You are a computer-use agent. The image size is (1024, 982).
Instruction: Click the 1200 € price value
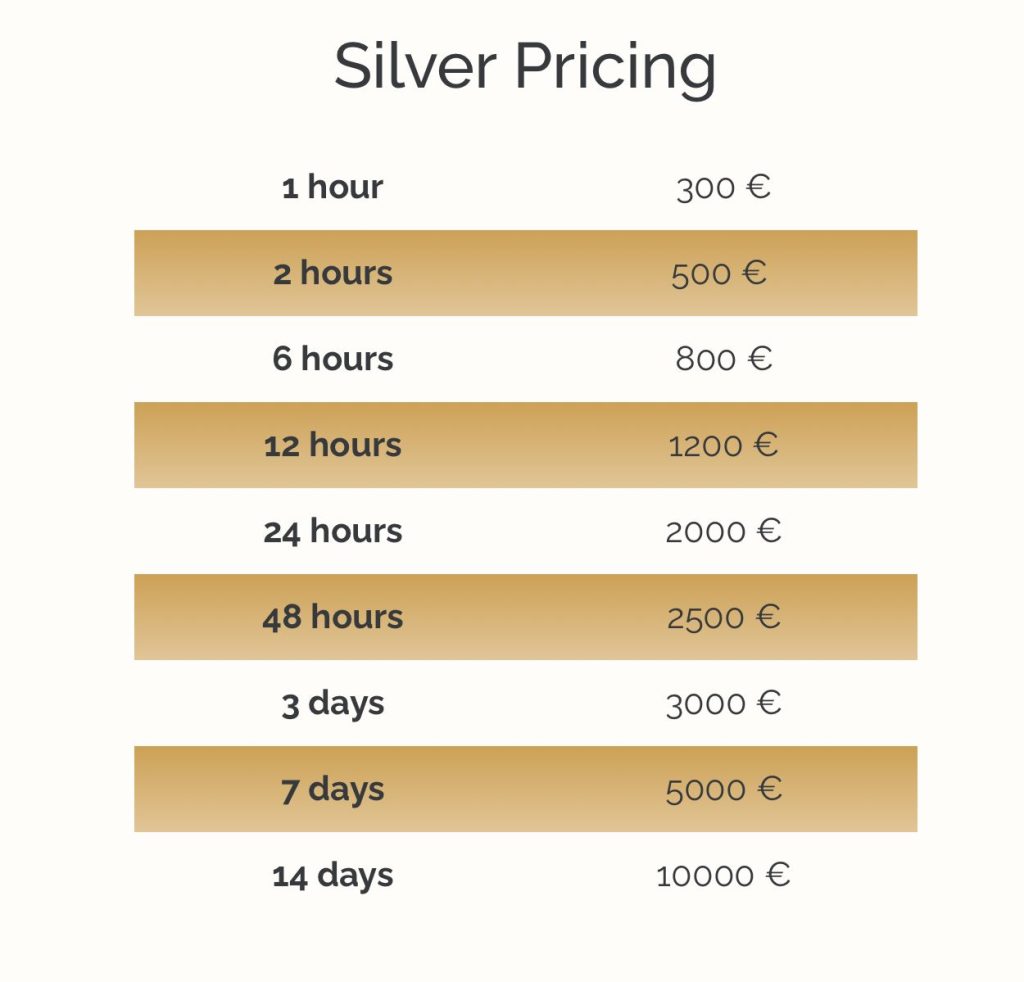coord(723,446)
